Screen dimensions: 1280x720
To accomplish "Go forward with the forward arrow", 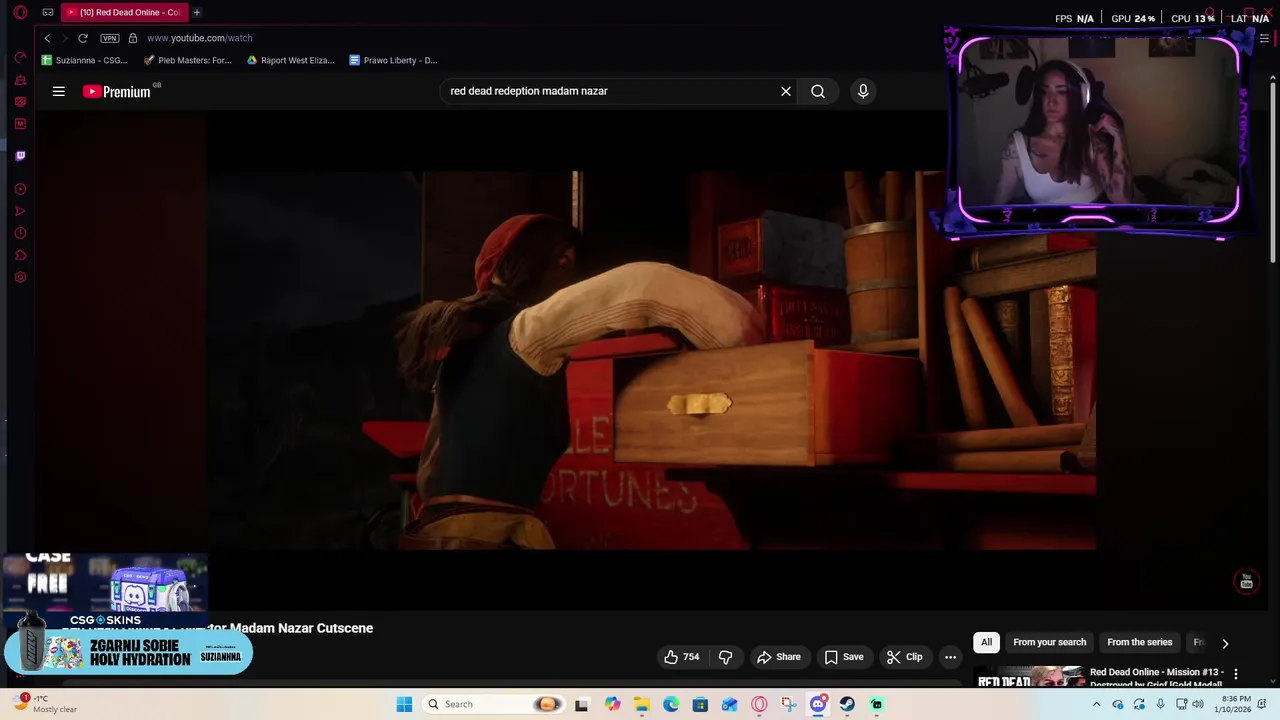I will (65, 38).
